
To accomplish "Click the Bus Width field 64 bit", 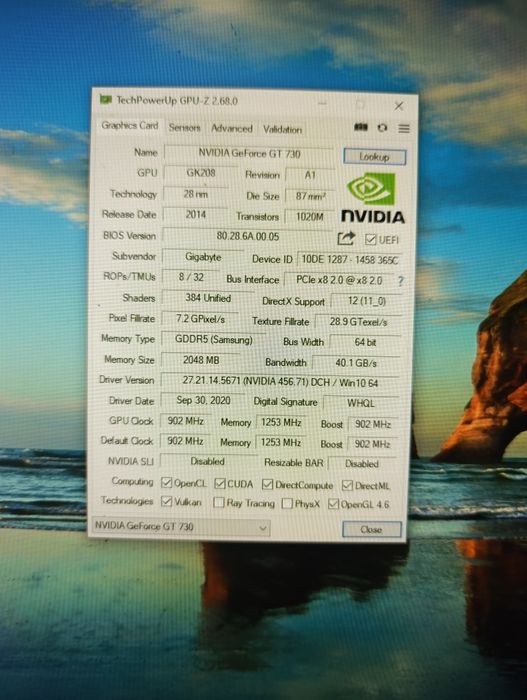I will pos(365,342).
